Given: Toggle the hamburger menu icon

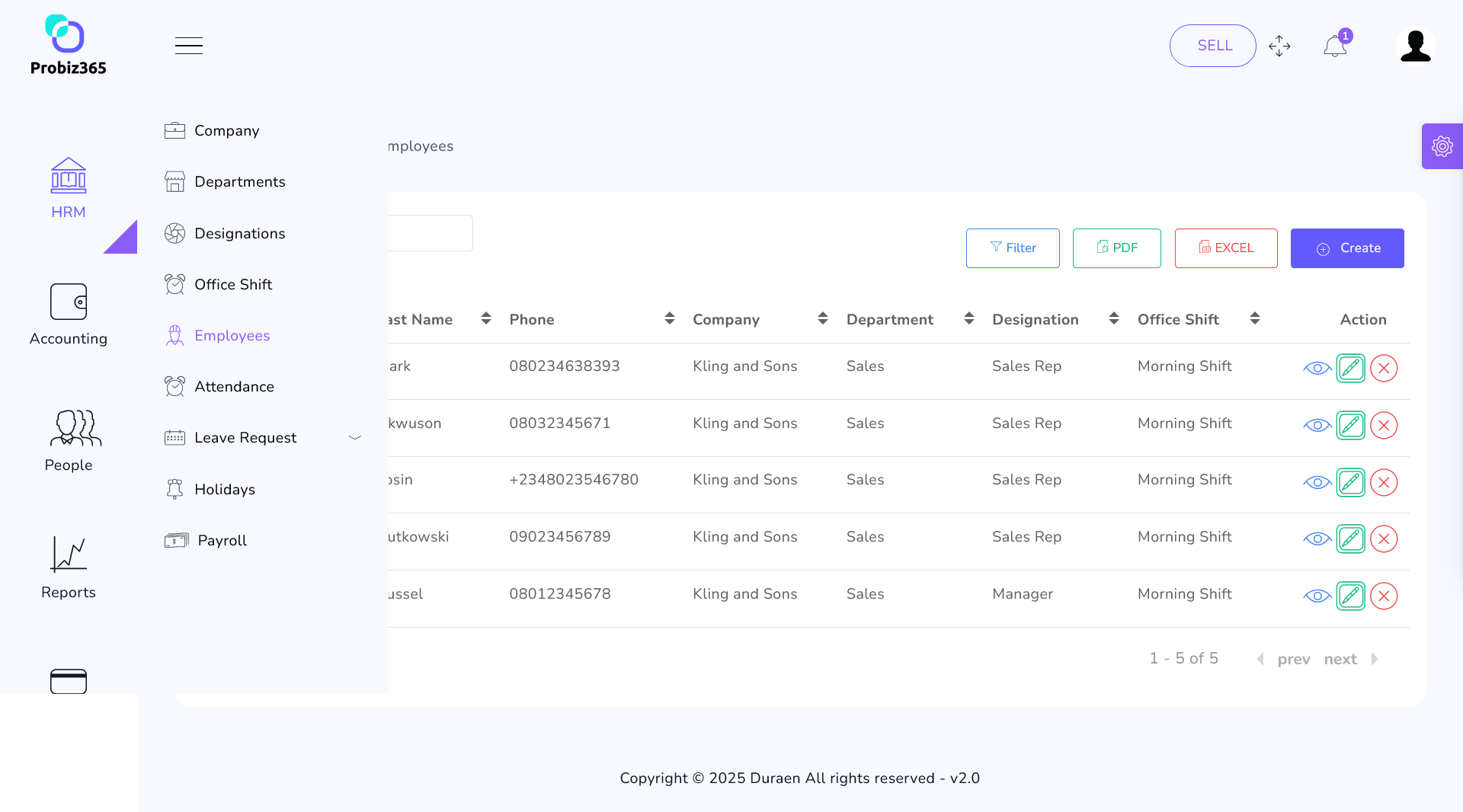Looking at the screenshot, I should pos(188,46).
